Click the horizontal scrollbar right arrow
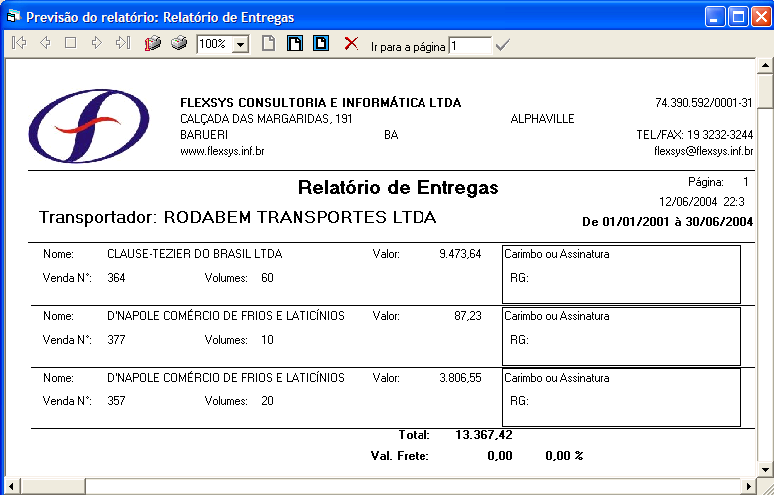The width and height of the screenshot is (774, 495). pos(748,487)
